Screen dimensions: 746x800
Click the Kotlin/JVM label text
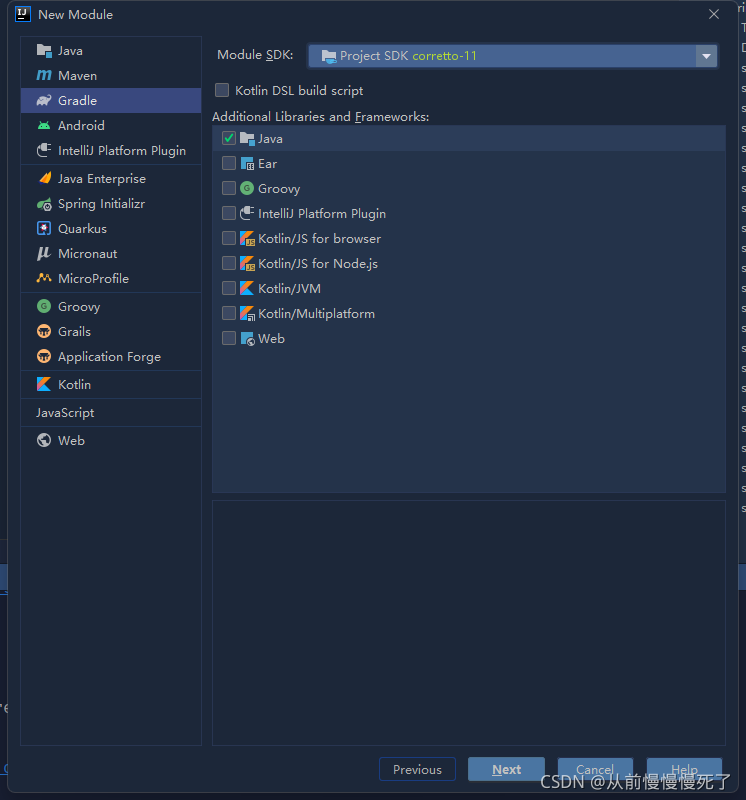[x=289, y=289]
